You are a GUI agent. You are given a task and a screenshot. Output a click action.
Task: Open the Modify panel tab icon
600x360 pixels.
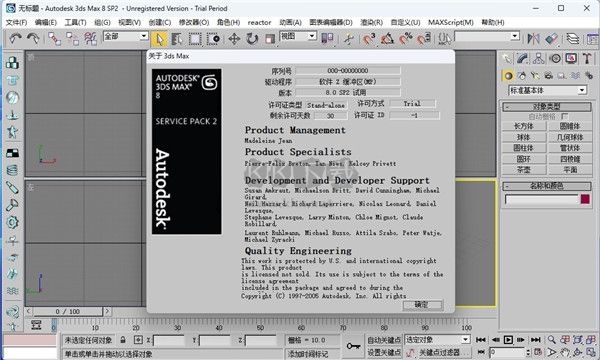click(523, 59)
